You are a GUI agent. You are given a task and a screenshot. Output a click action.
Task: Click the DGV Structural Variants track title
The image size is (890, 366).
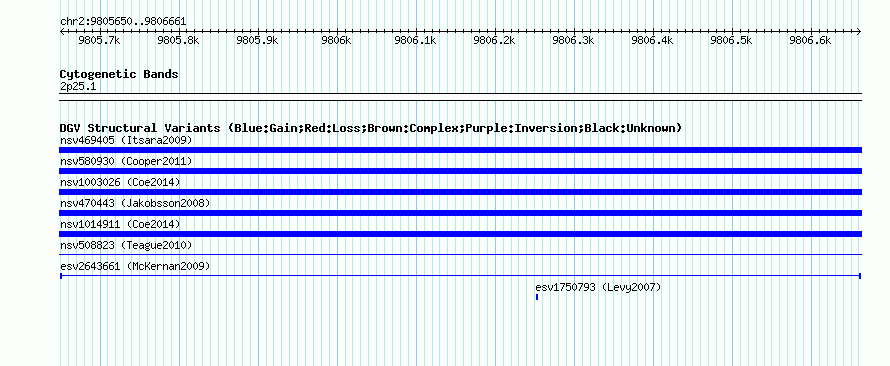[371, 128]
